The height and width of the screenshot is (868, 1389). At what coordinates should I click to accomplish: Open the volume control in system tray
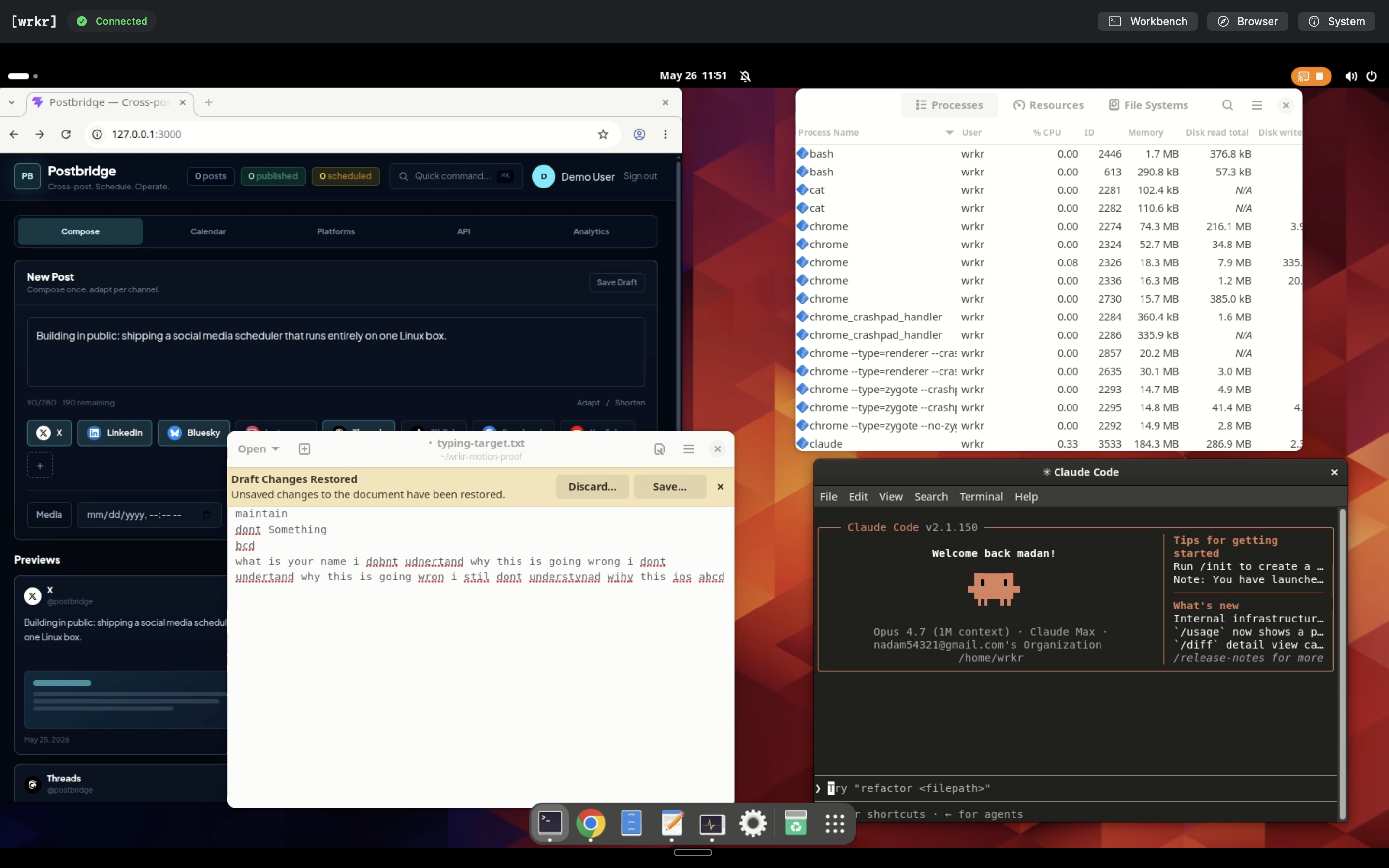tap(1350, 76)
